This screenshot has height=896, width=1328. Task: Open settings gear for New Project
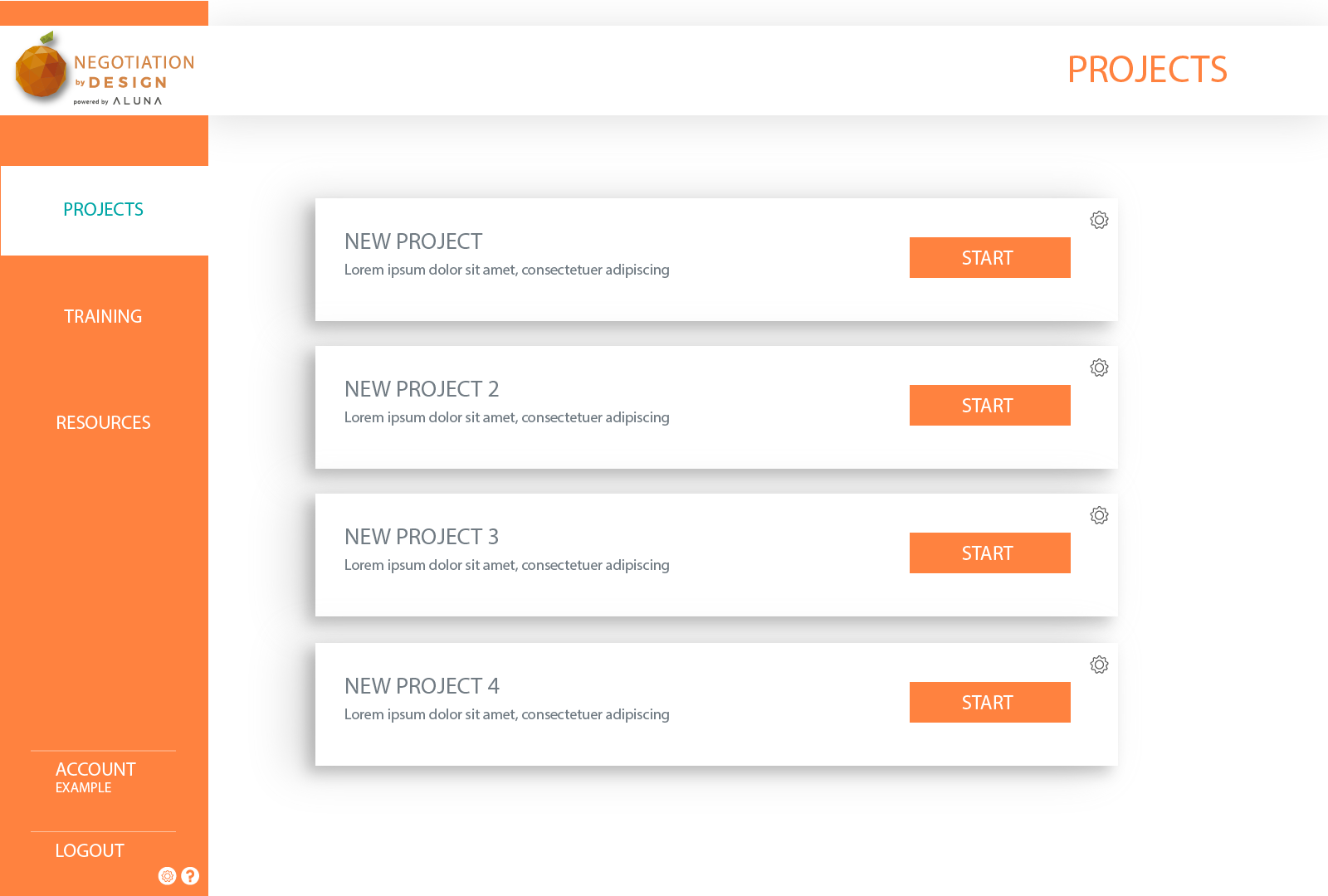[1099, 220]
